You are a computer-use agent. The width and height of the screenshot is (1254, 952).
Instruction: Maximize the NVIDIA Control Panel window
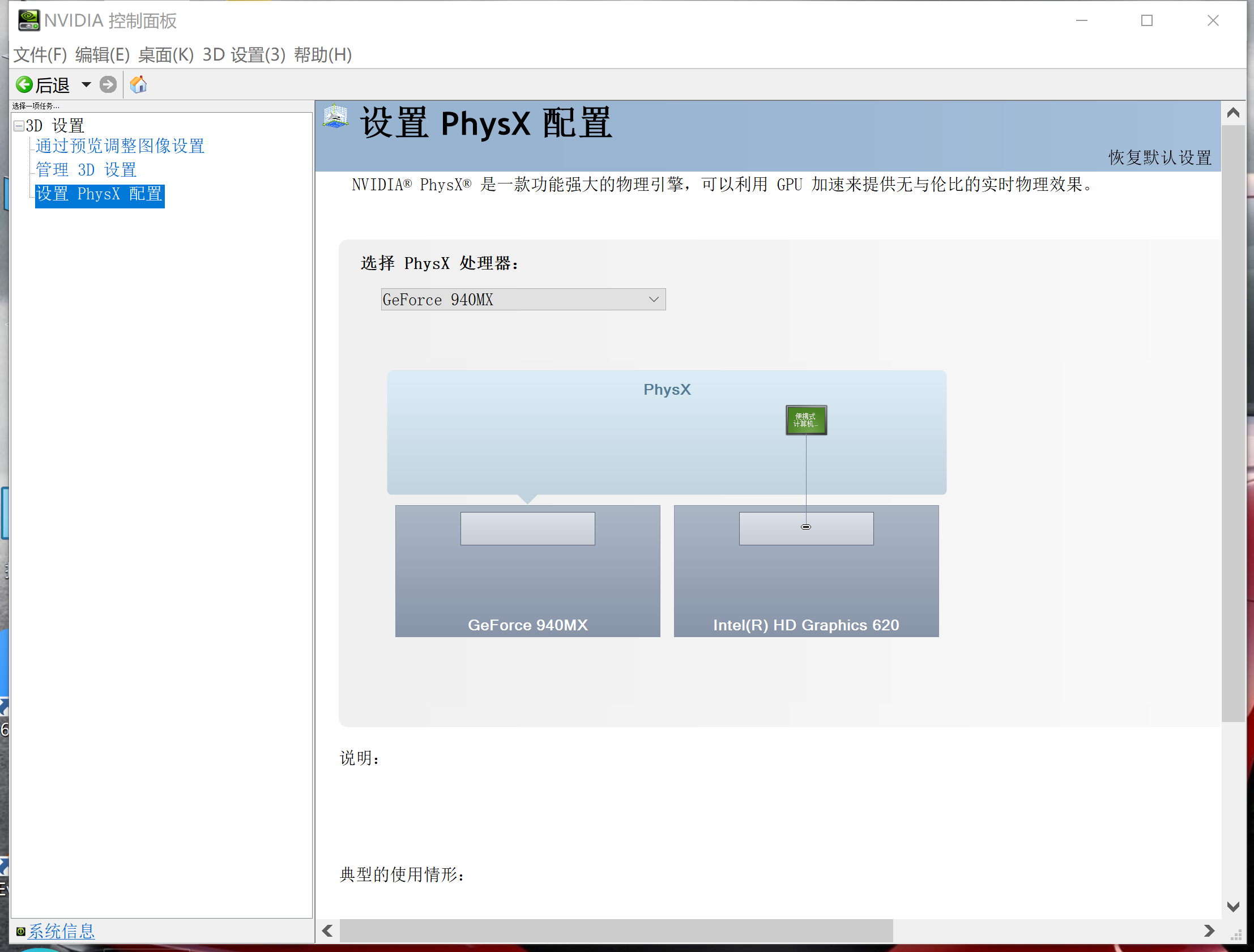click(x=1147, y=20)
